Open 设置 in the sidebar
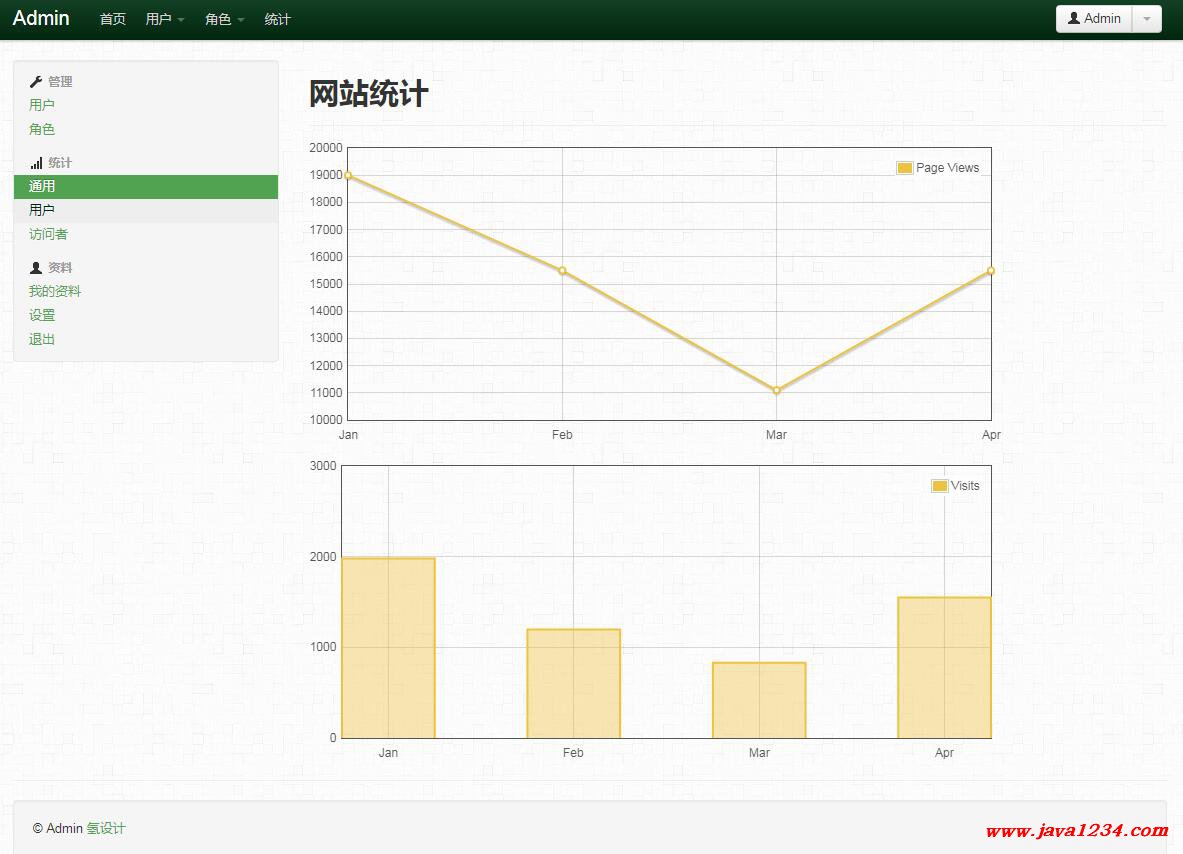1183x854 pixels. 41,315
